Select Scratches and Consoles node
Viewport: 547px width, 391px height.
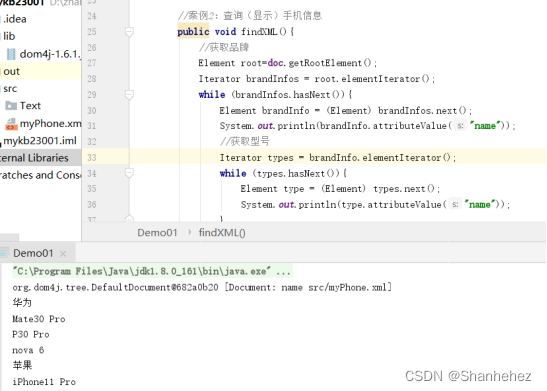pyautogui.click(x=40, y=175)
